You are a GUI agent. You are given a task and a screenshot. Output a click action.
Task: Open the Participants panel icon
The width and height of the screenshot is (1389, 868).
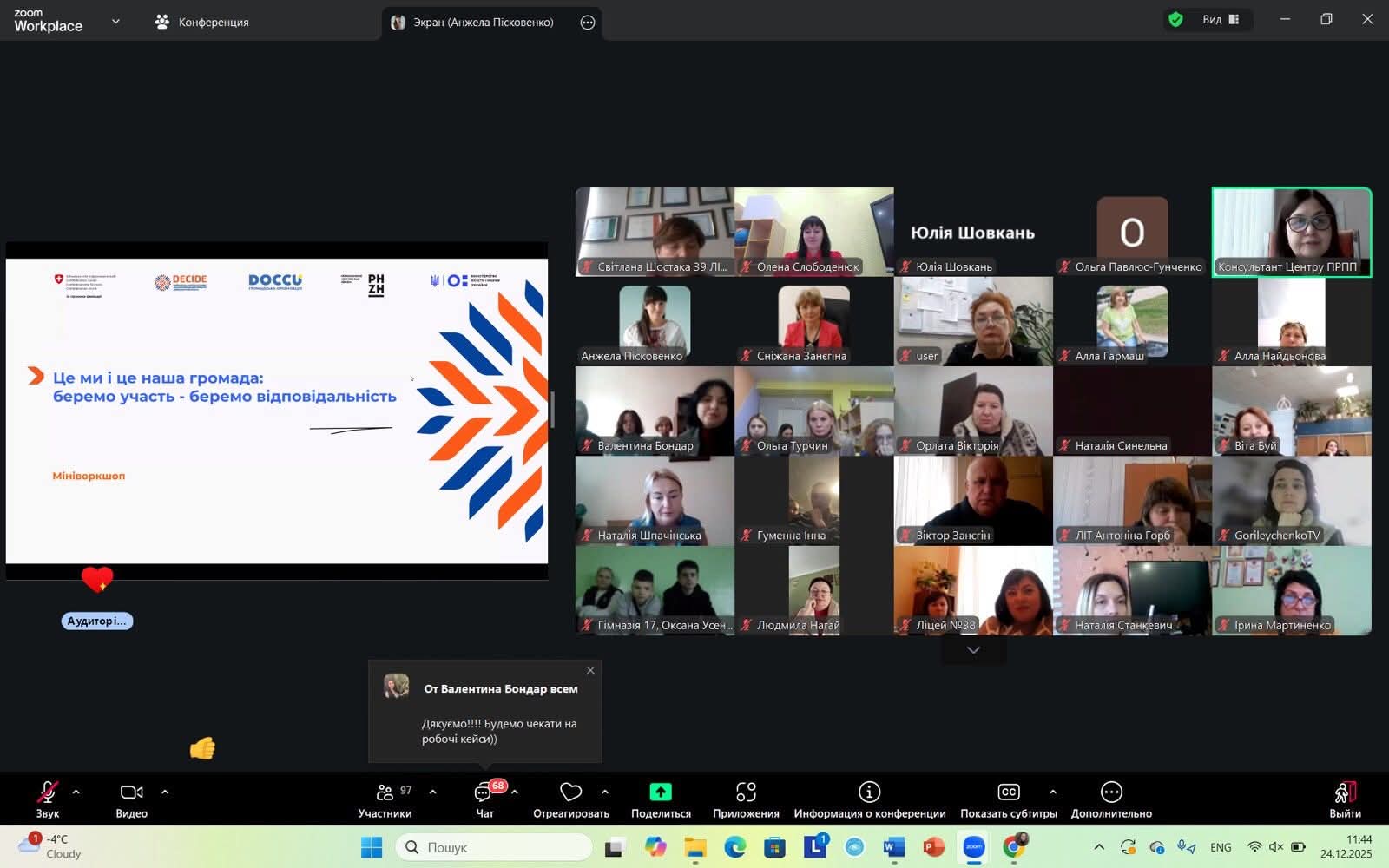click(385, 792)
